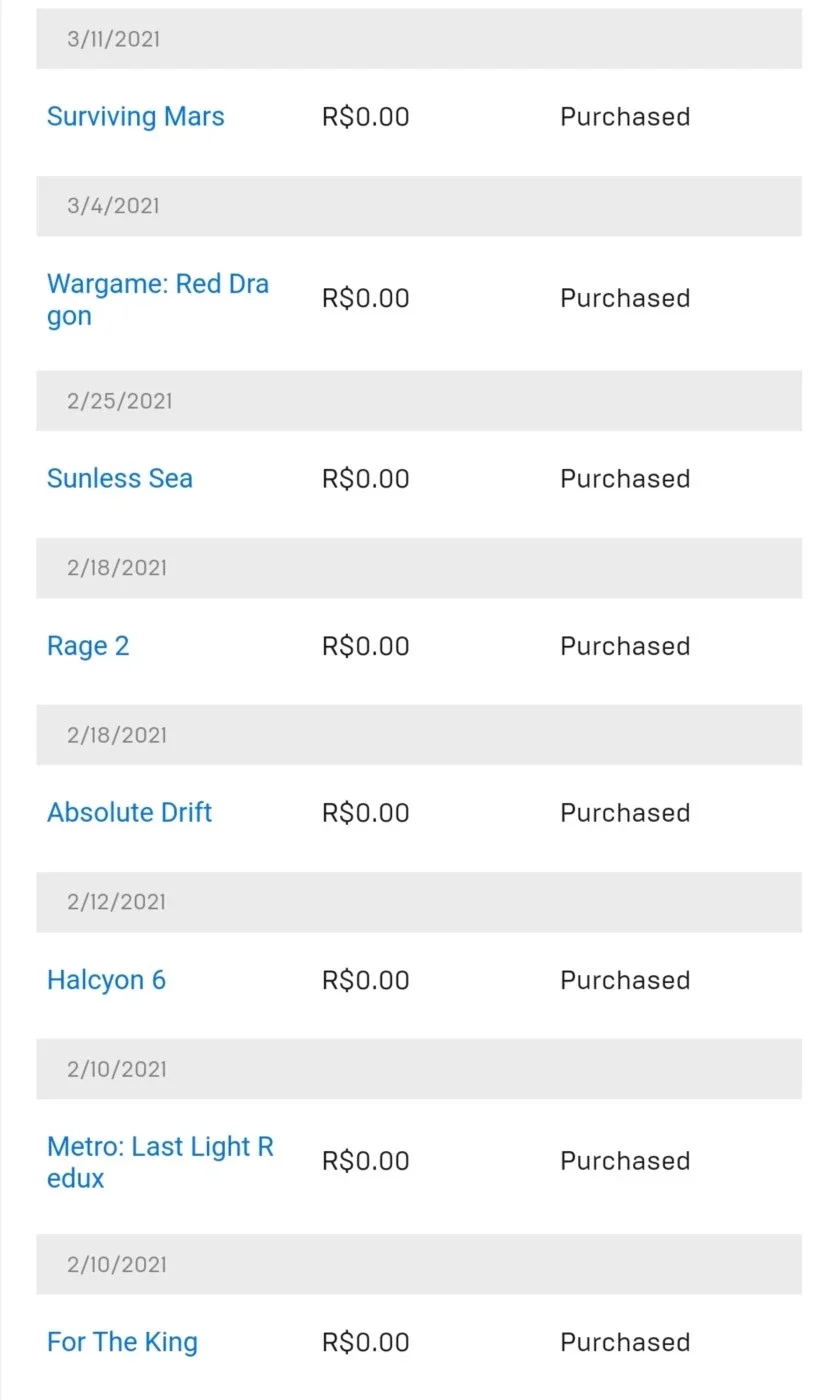
Task: Open the Surviving Mars link
Action: [x=135, y=117]
